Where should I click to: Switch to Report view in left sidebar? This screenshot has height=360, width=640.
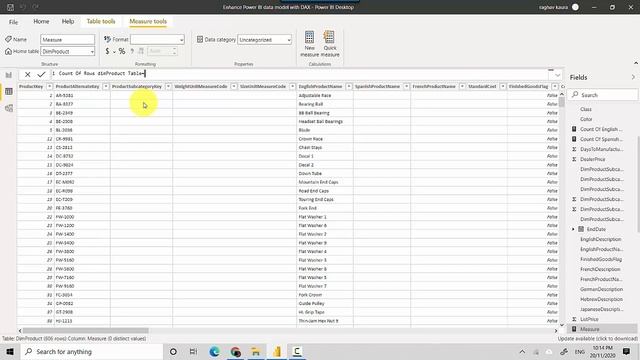(x=9, y=75)
